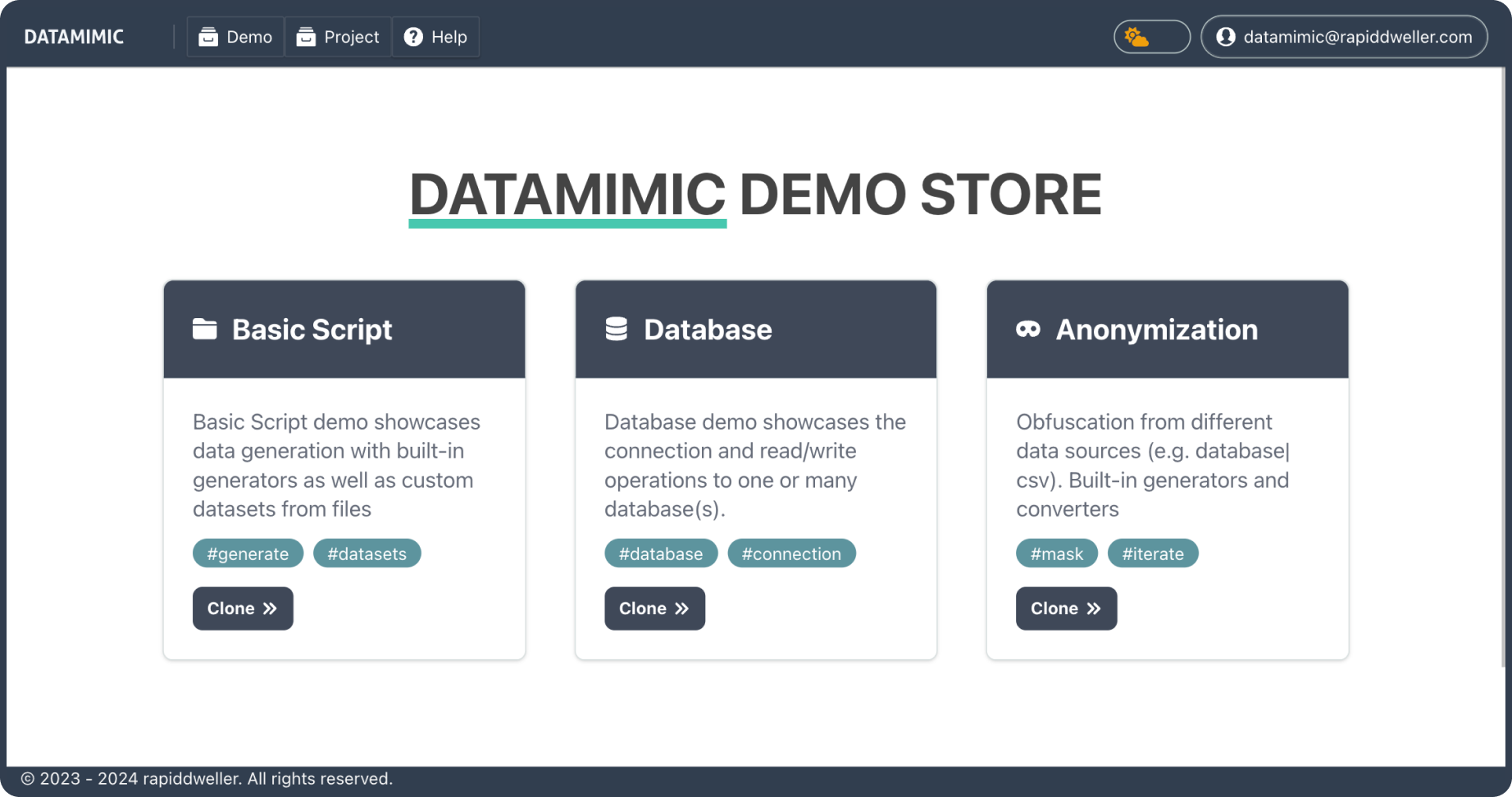Expand the Database card via its chevron
The width and height of the screenshot is (1512, 797).
pos(681,608)
